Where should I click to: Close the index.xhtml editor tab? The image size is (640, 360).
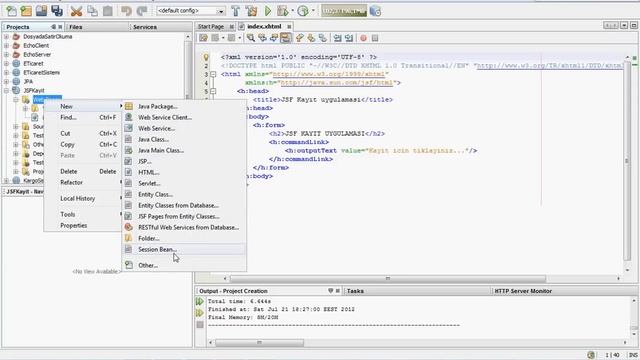tap(289, 27)
